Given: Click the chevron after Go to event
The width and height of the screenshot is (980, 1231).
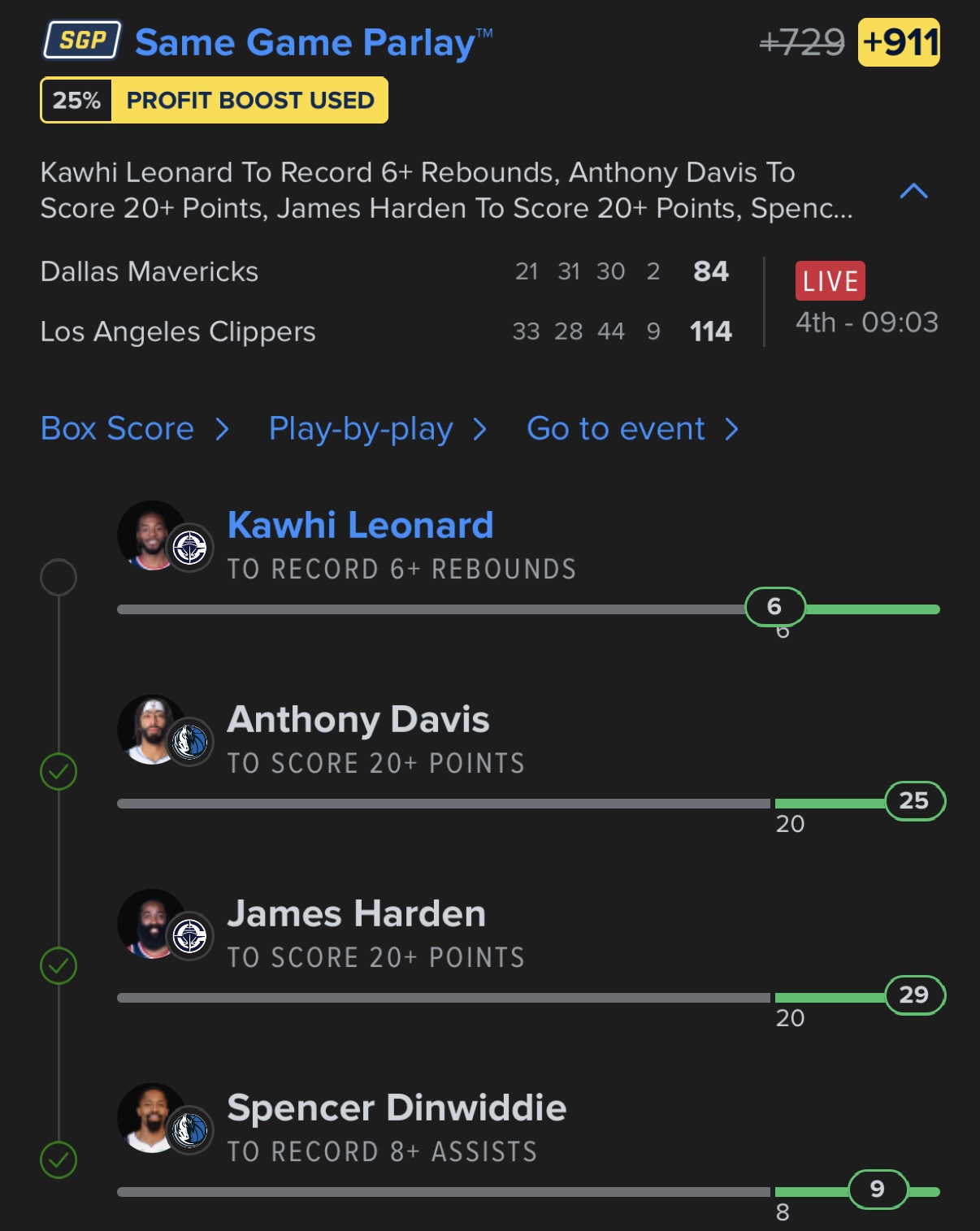Looking at the screenshot, I should click(731, 429).
